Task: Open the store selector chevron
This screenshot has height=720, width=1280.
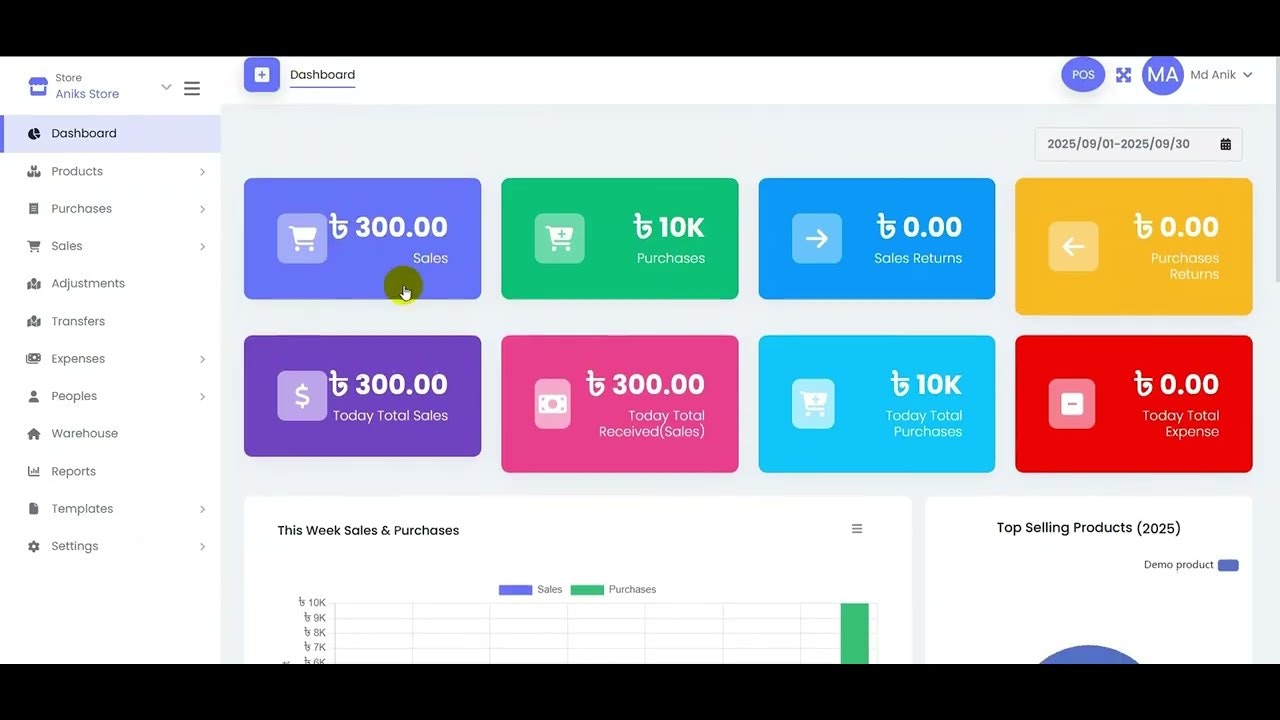Action: (x=166, y=87)
